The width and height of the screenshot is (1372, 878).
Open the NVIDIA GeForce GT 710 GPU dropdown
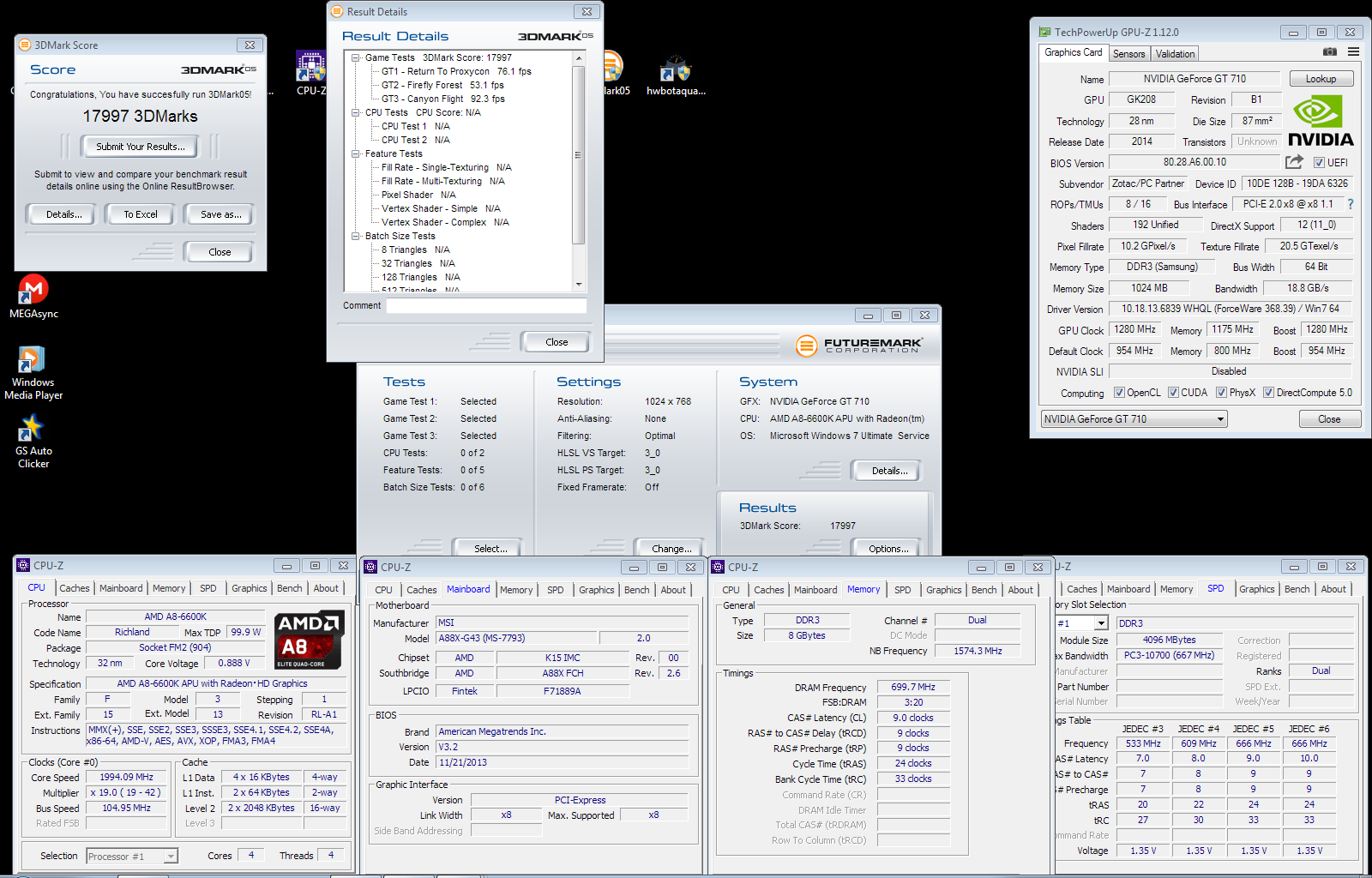click(x=1134, y=419)
